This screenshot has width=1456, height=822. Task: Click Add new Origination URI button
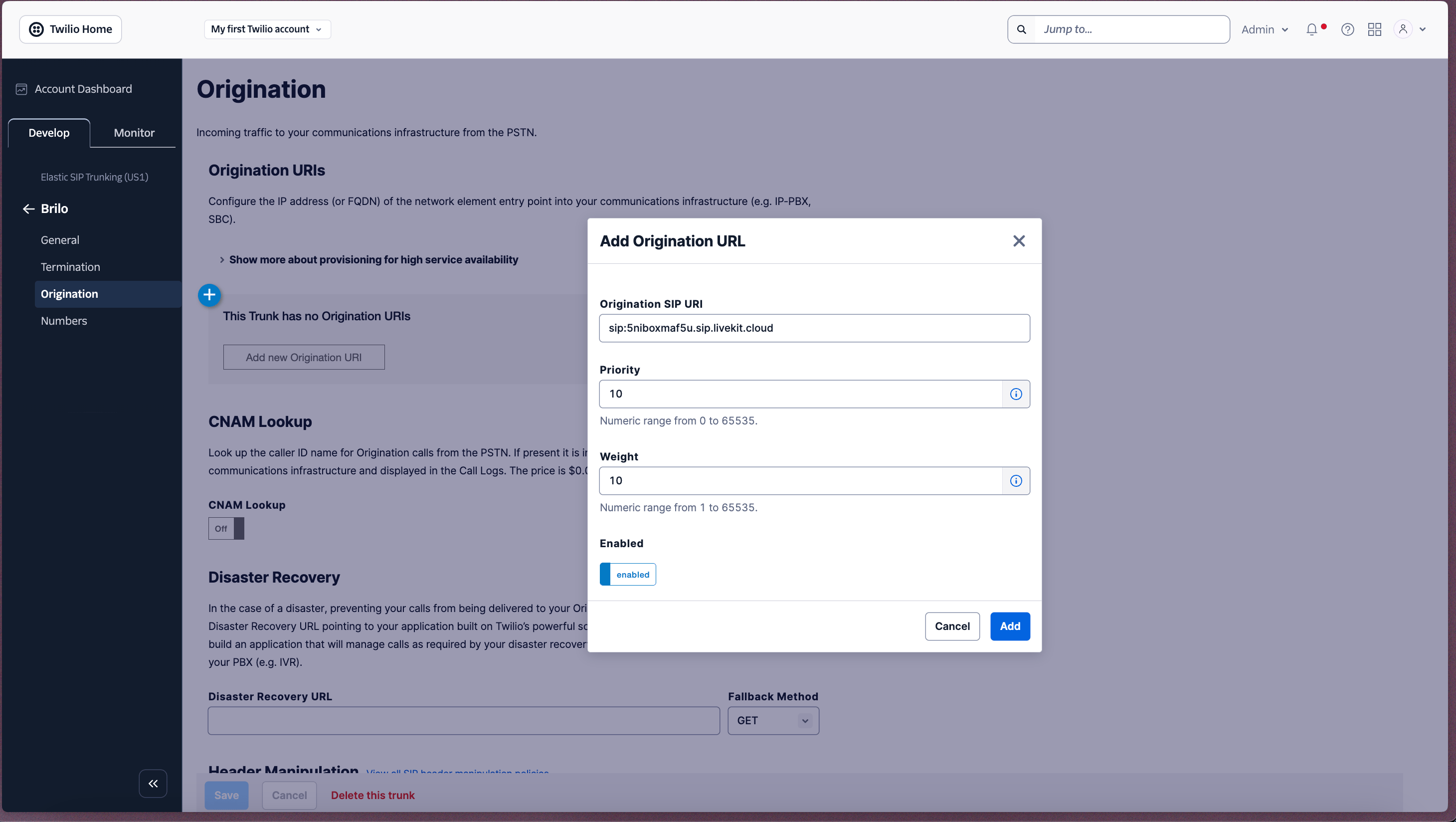[x=304, y=357]
